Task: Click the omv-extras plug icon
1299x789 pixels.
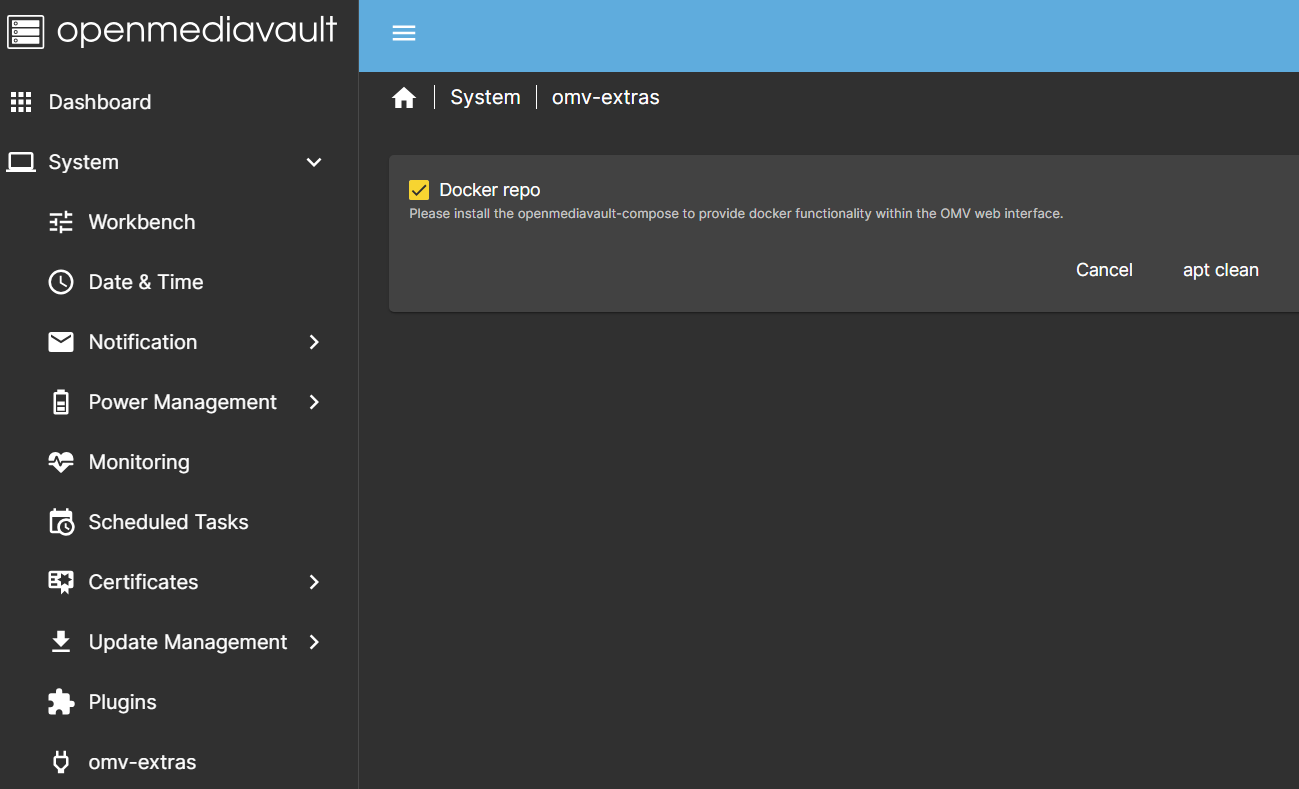Action: (61, 762)
